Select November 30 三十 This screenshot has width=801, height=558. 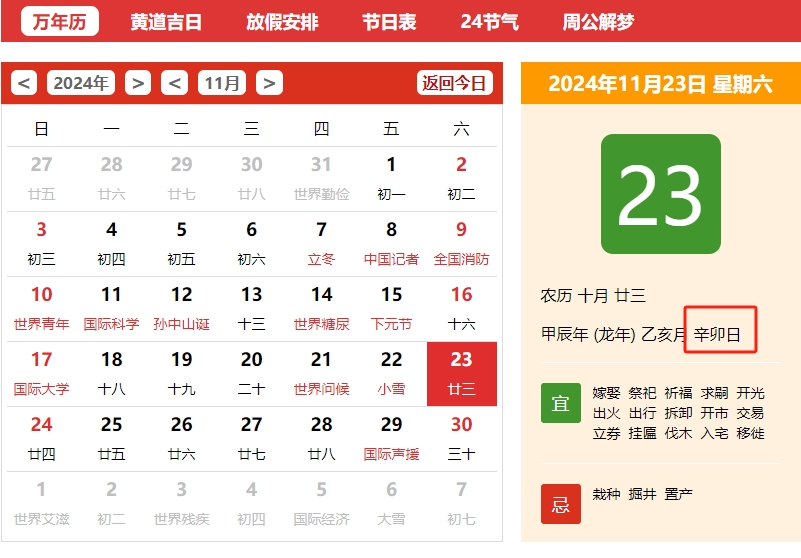461,439
